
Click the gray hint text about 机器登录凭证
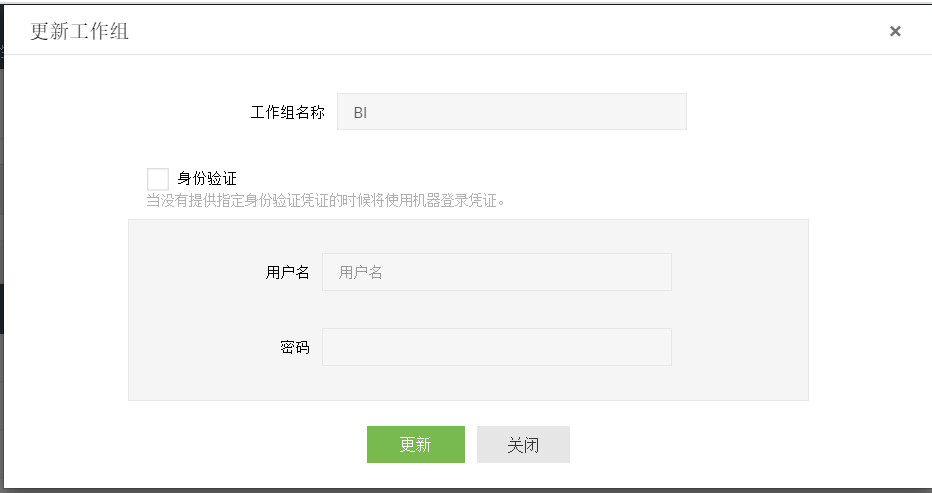(326, 200)
